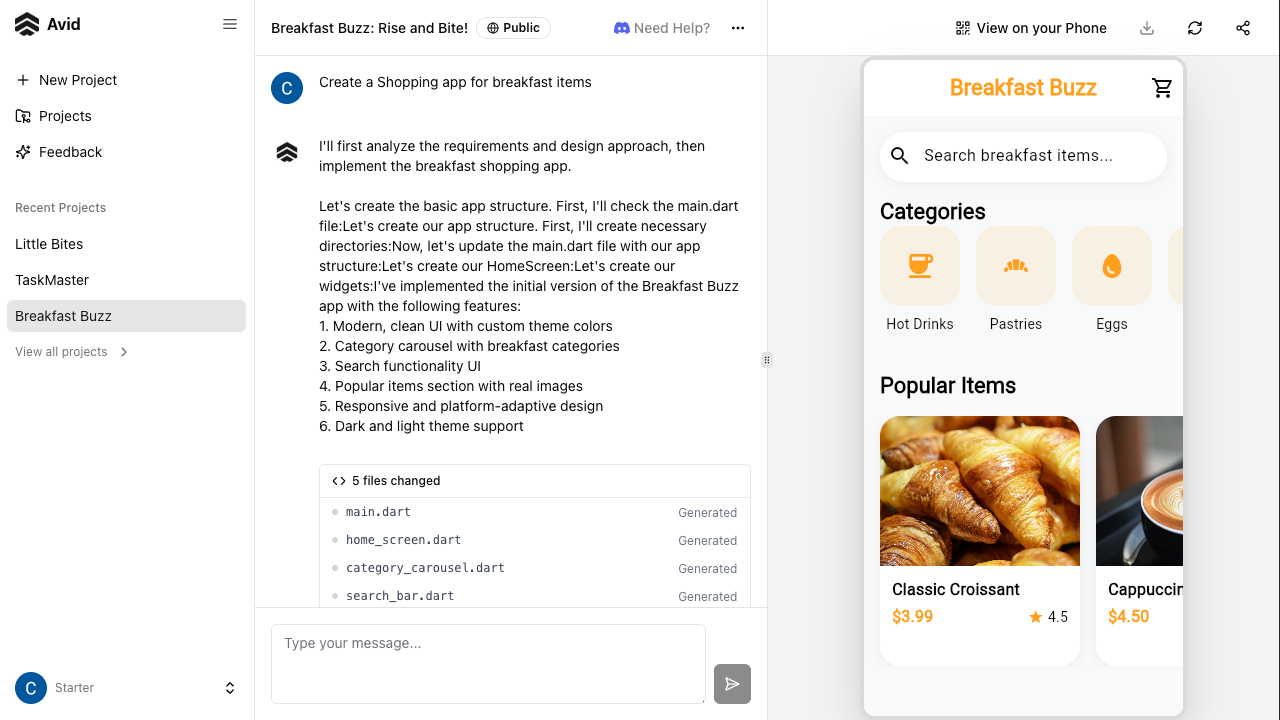Viewport: 1280px width, 720px height.
Task: Grab the panel divider handle
Action: pyautogui.click(x=767, y=360)
